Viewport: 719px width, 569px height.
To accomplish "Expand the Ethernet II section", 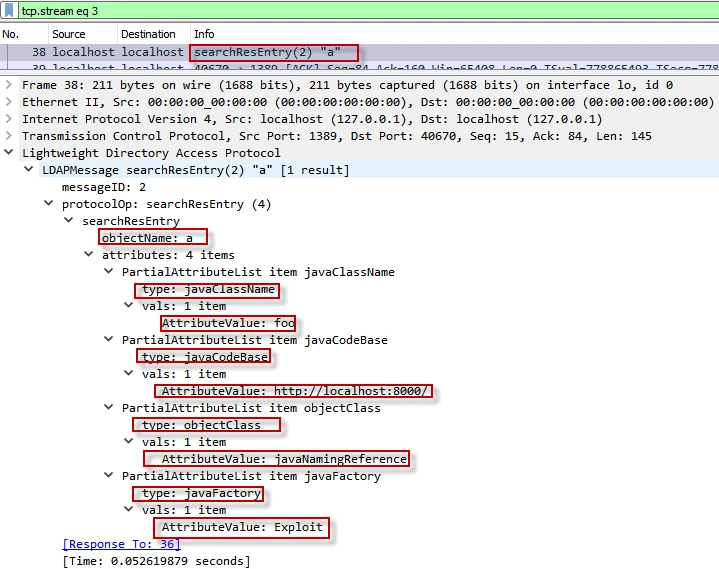I will (x=10, y=103).
